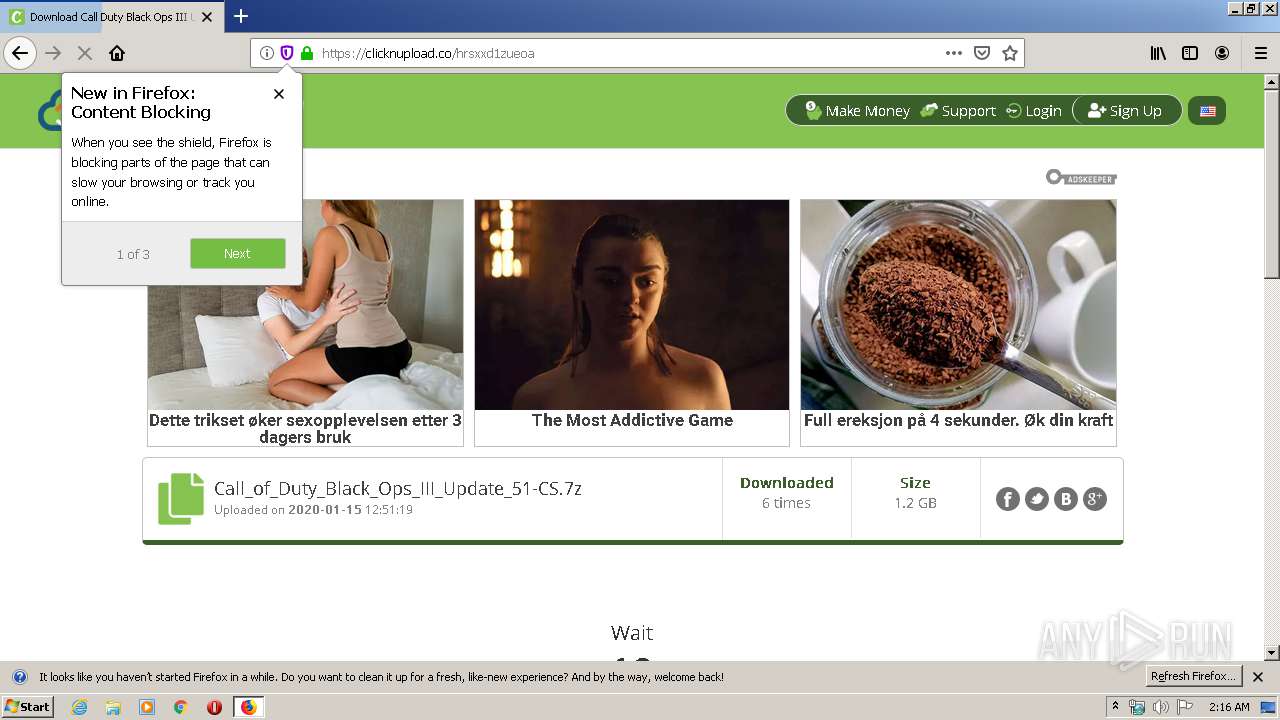Close the Content Blocking popup

point(279,94)
